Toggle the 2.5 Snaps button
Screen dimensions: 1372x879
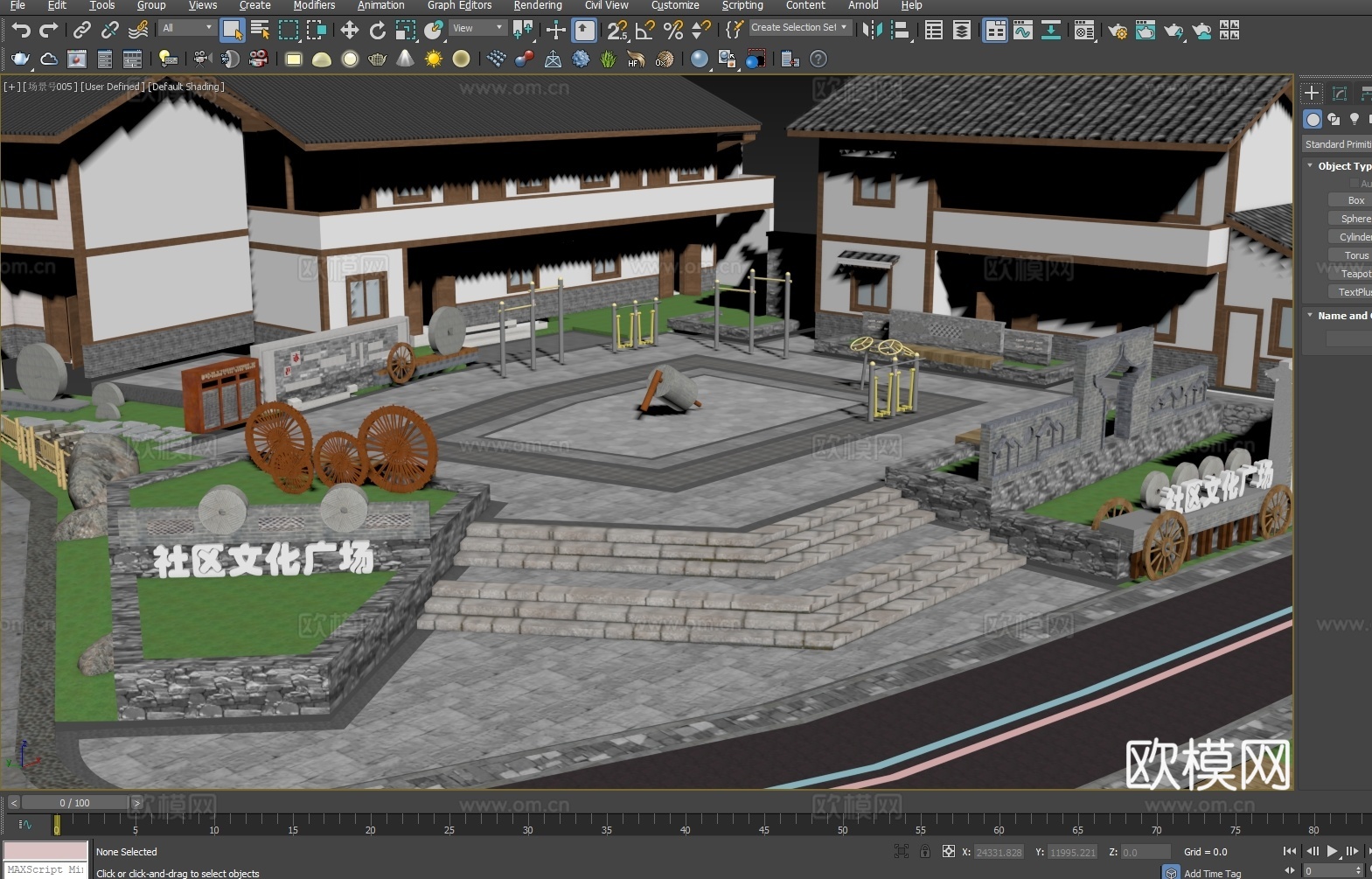(x=617, y=31)
